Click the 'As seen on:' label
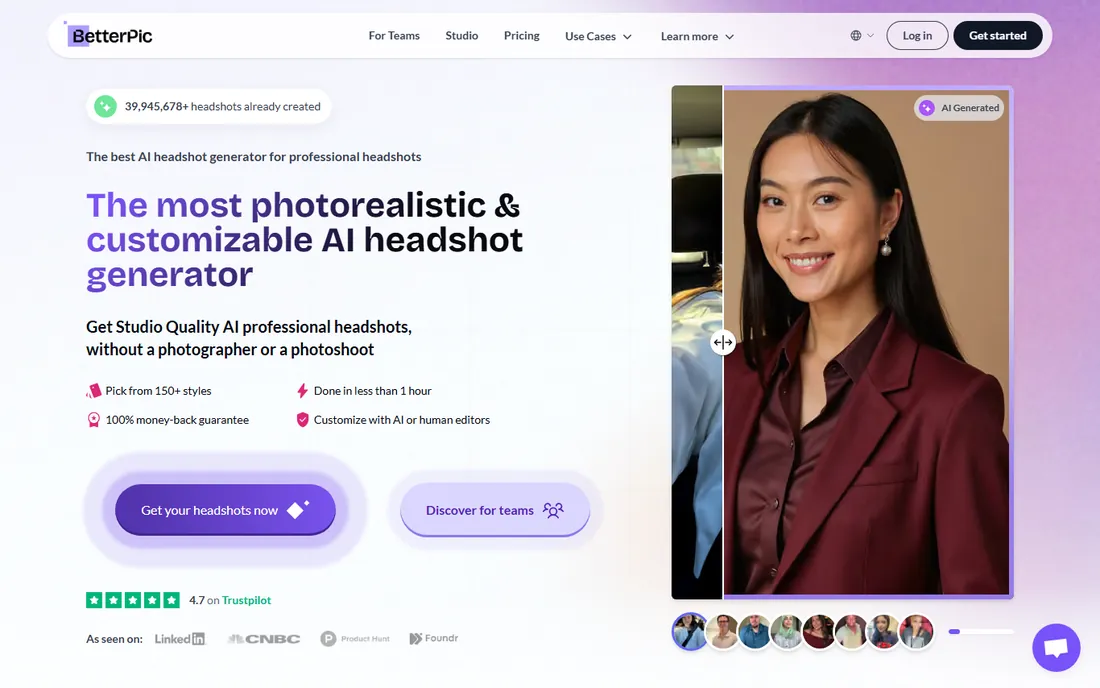1100x688 pixels. [x=114, y=639]
